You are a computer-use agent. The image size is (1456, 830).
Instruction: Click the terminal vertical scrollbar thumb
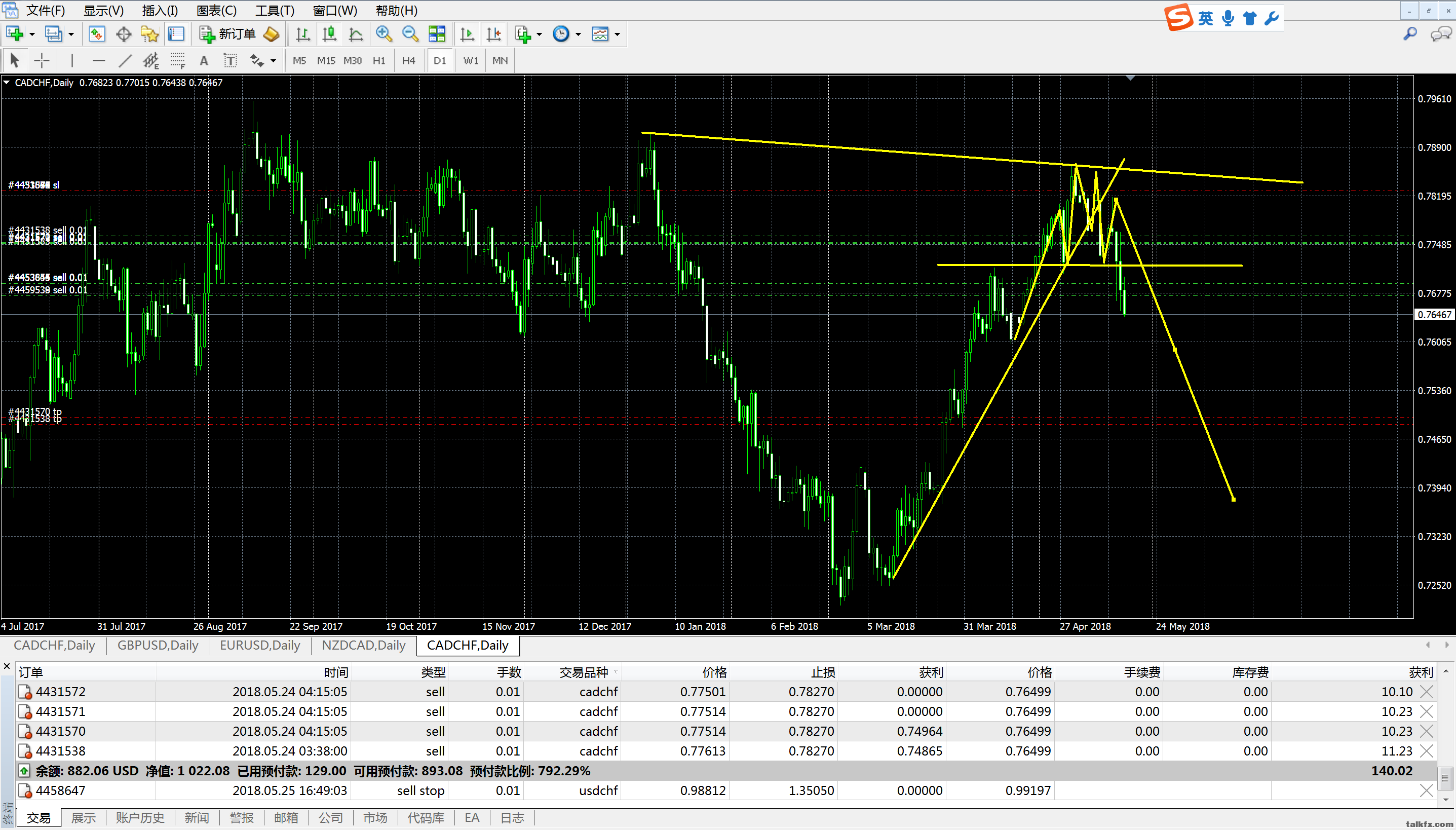[x=1445, y=778]
